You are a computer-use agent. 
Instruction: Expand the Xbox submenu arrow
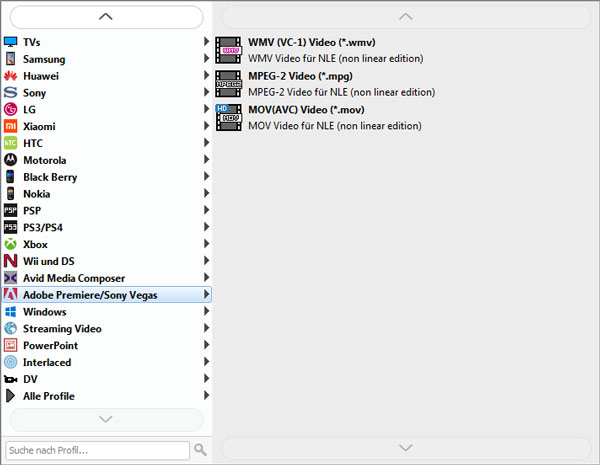pyautogui.click(x=206, y=244)
